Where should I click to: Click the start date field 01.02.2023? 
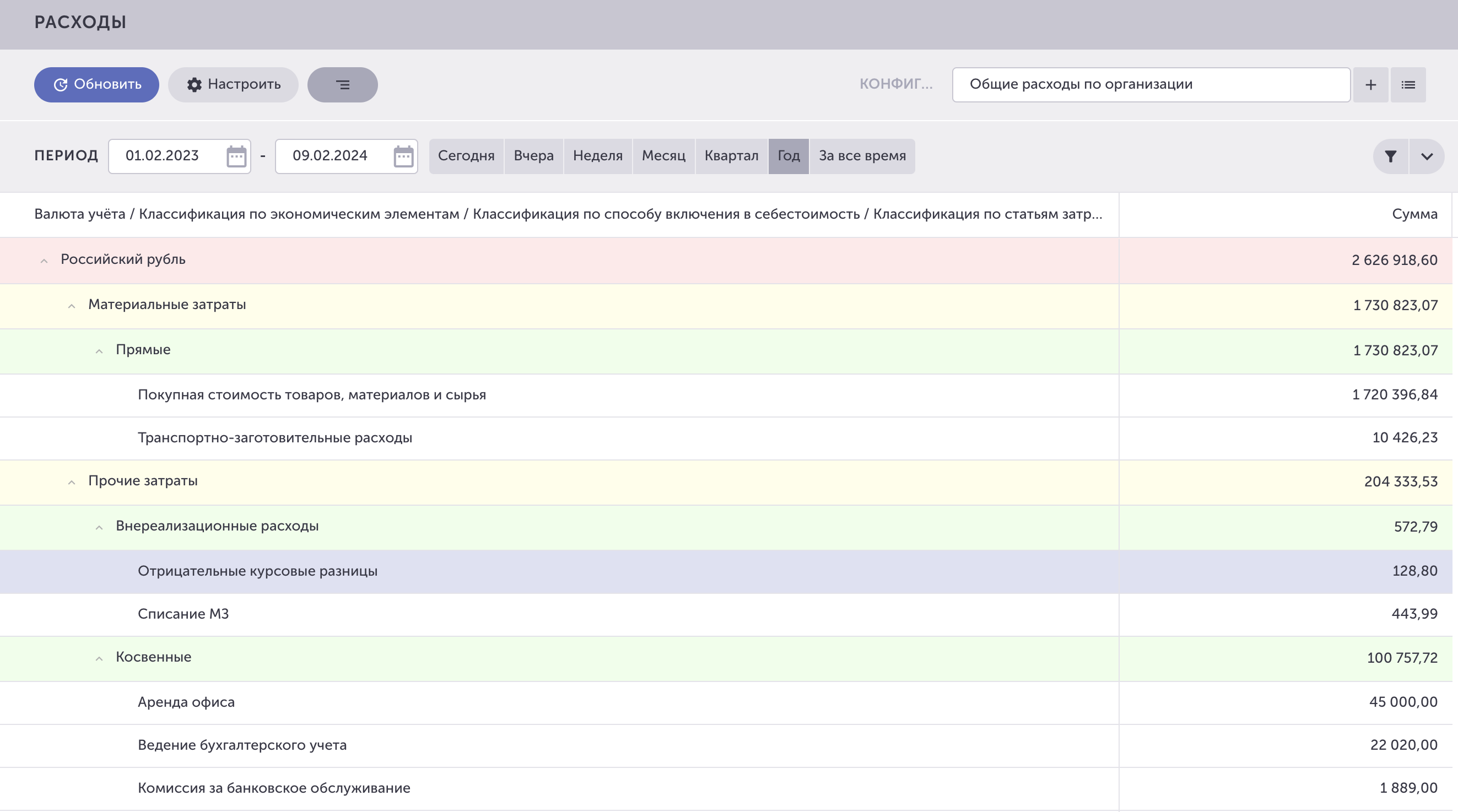click(x=180, y=156)
